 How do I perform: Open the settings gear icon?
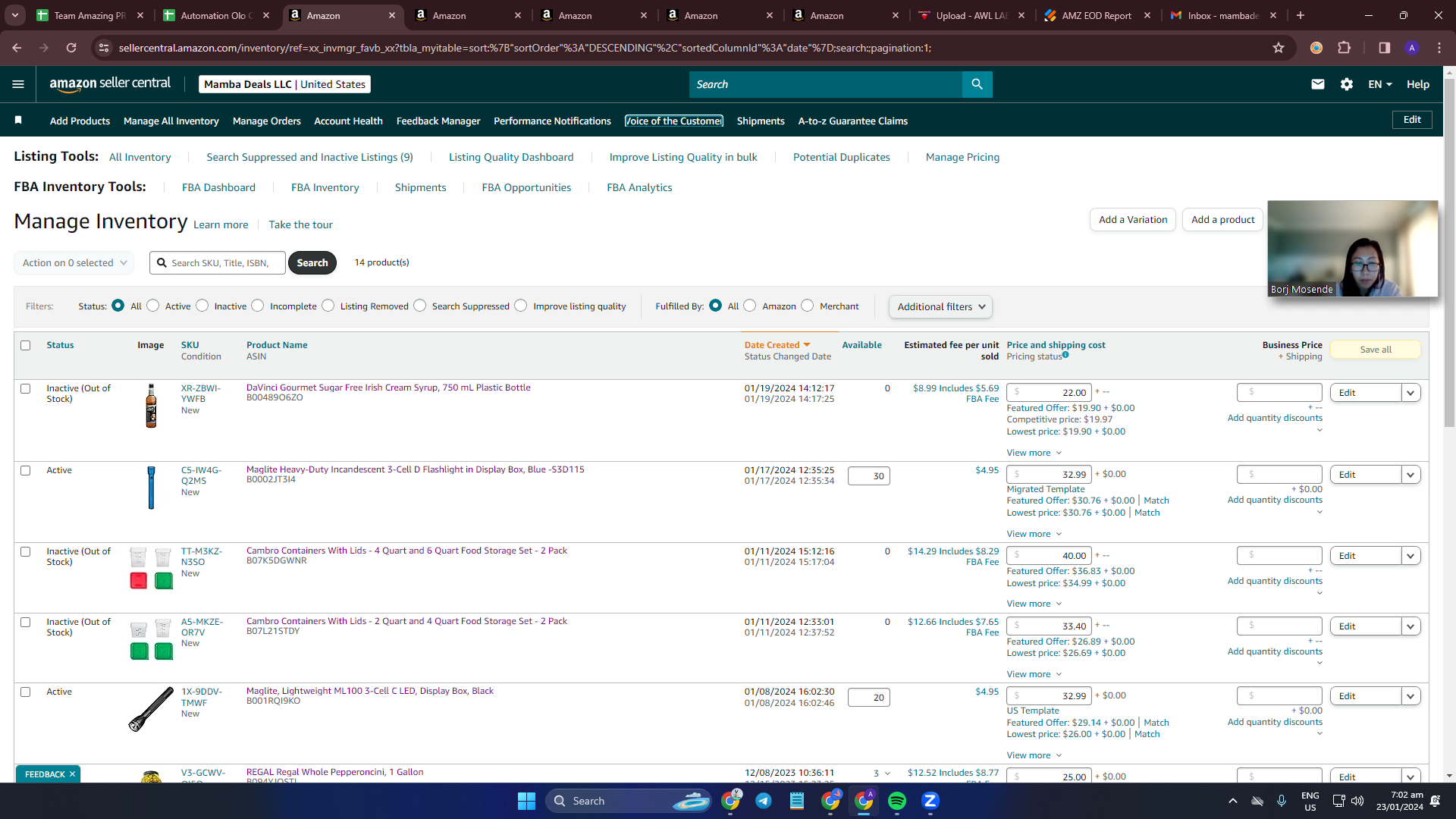1347,84
